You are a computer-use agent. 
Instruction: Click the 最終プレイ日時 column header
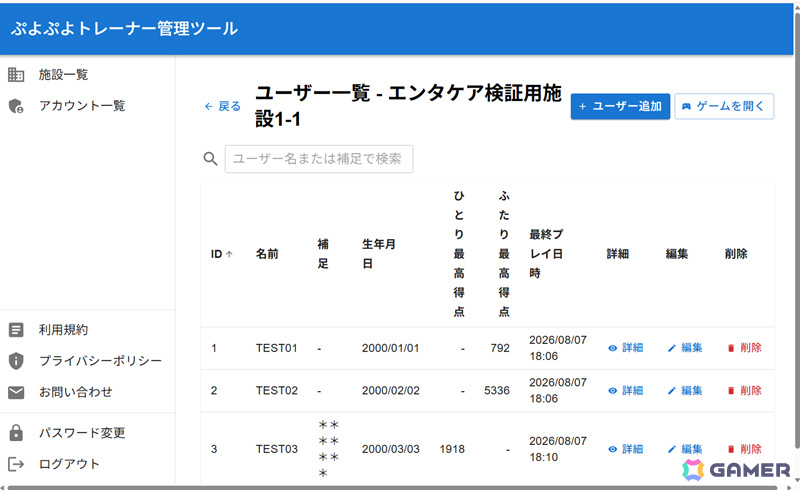pyautogui.click(x=546, y=254)
